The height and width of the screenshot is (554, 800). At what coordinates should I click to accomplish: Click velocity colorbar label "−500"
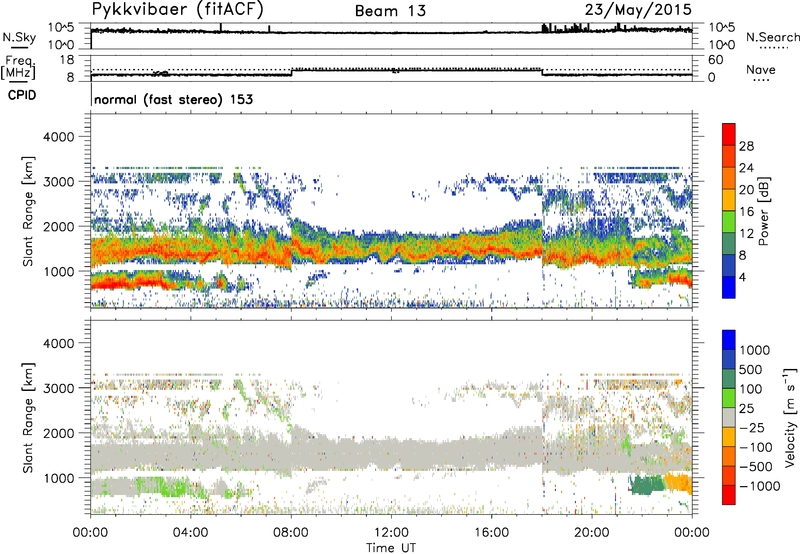[756, 467]
